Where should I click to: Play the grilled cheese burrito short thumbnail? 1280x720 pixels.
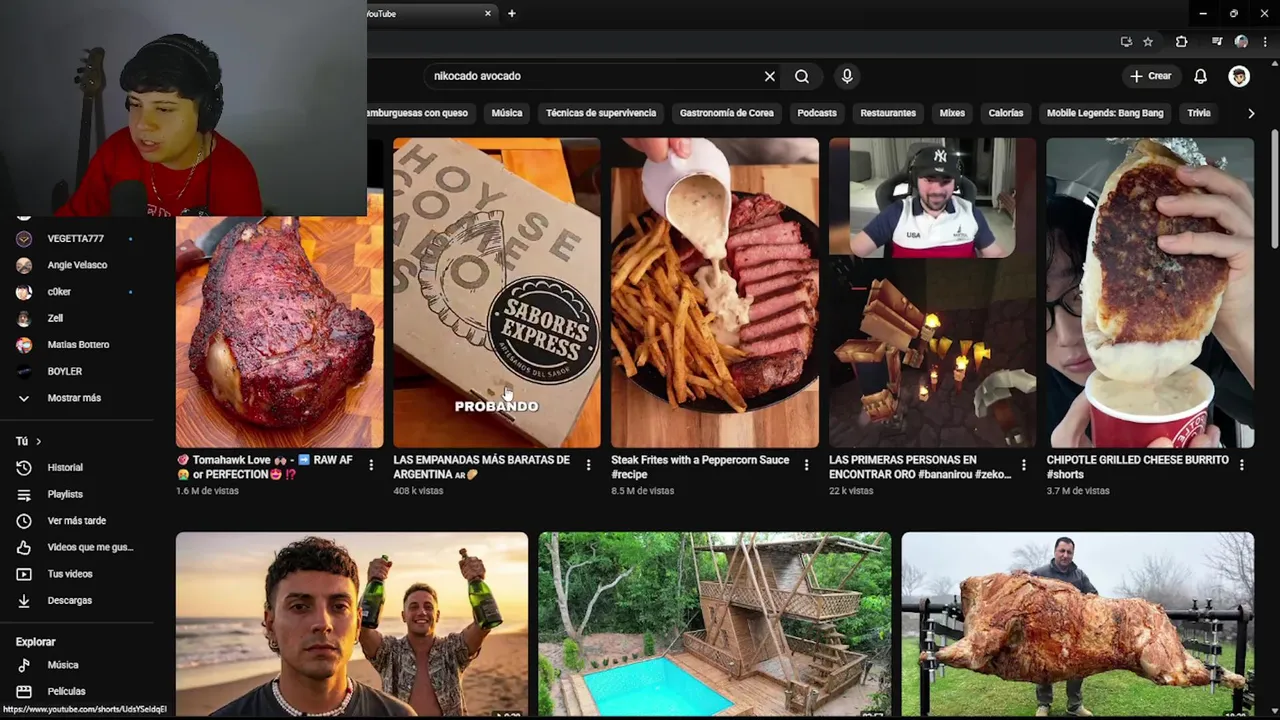point(1150,293)
